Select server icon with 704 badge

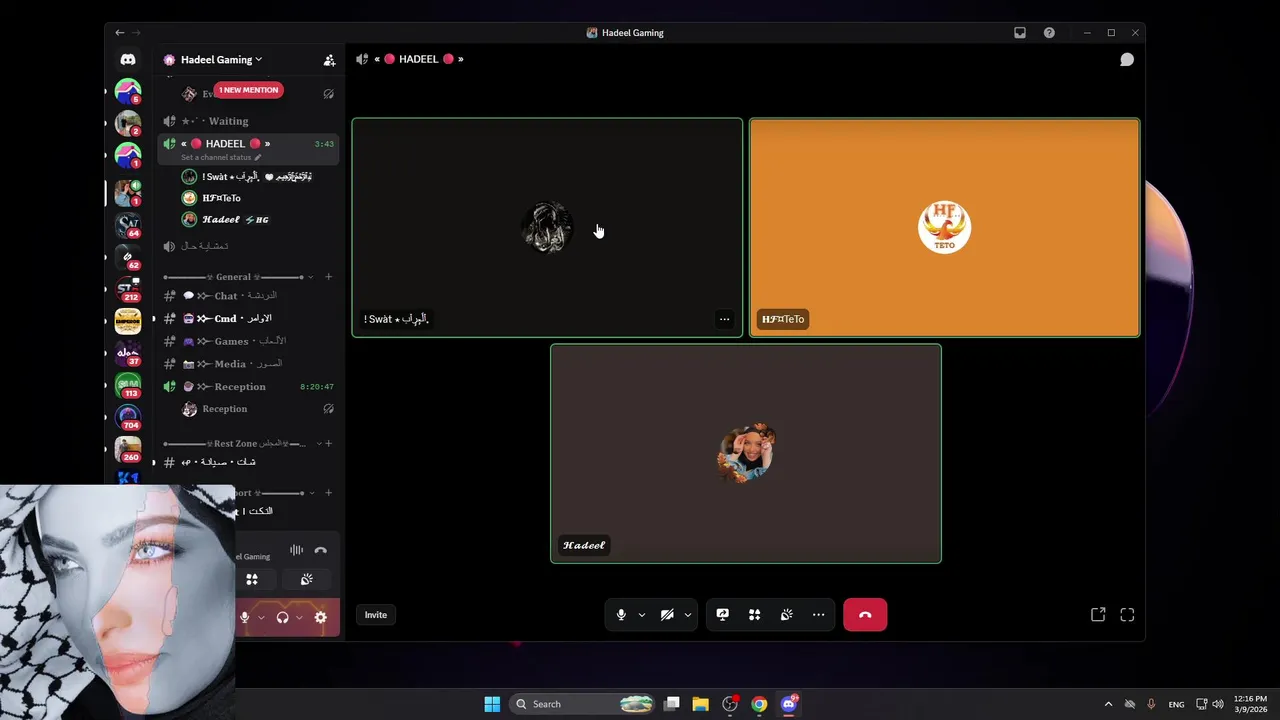(128, 417)
